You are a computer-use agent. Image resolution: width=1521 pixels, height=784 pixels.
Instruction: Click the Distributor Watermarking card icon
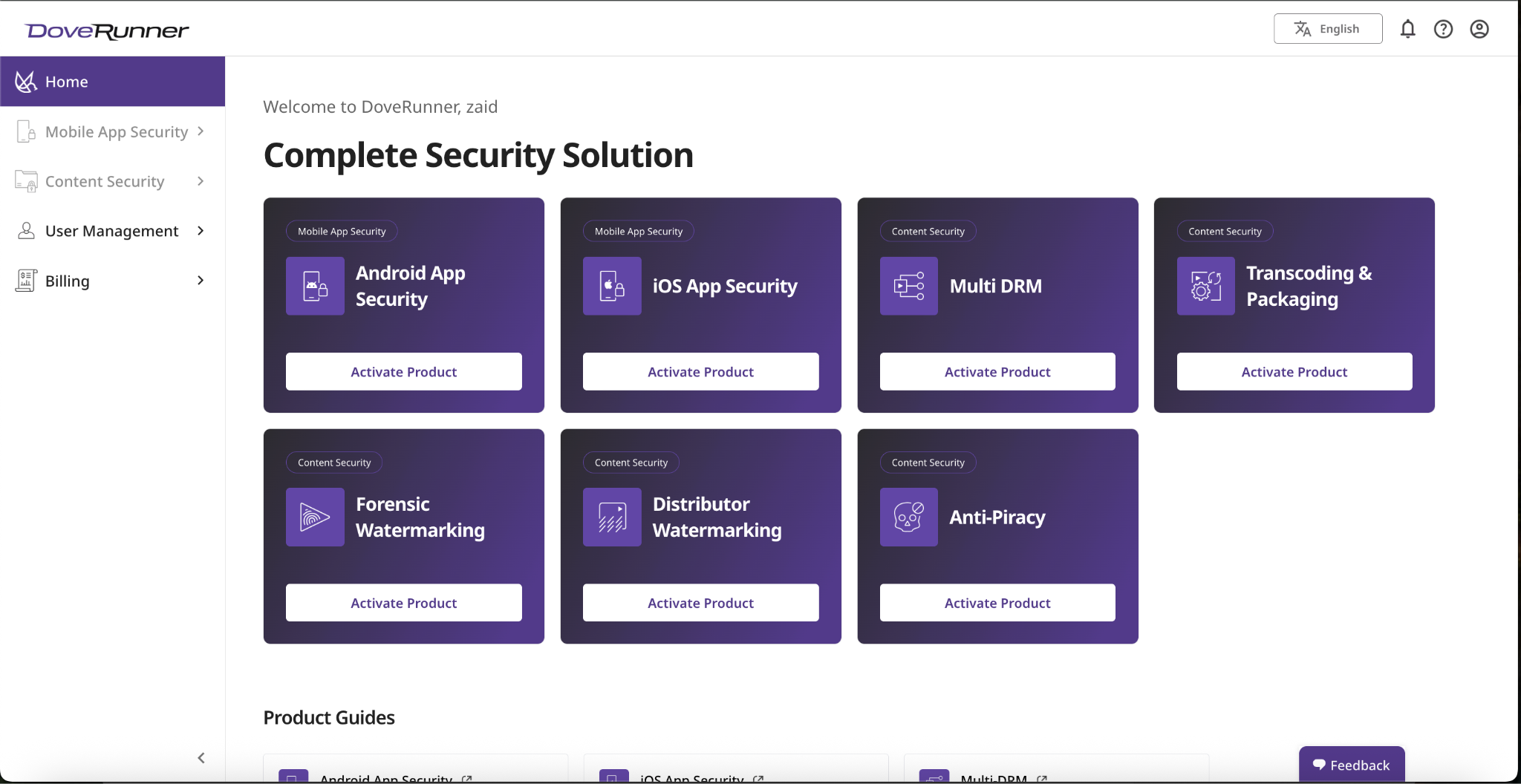(x=612, y=517)
